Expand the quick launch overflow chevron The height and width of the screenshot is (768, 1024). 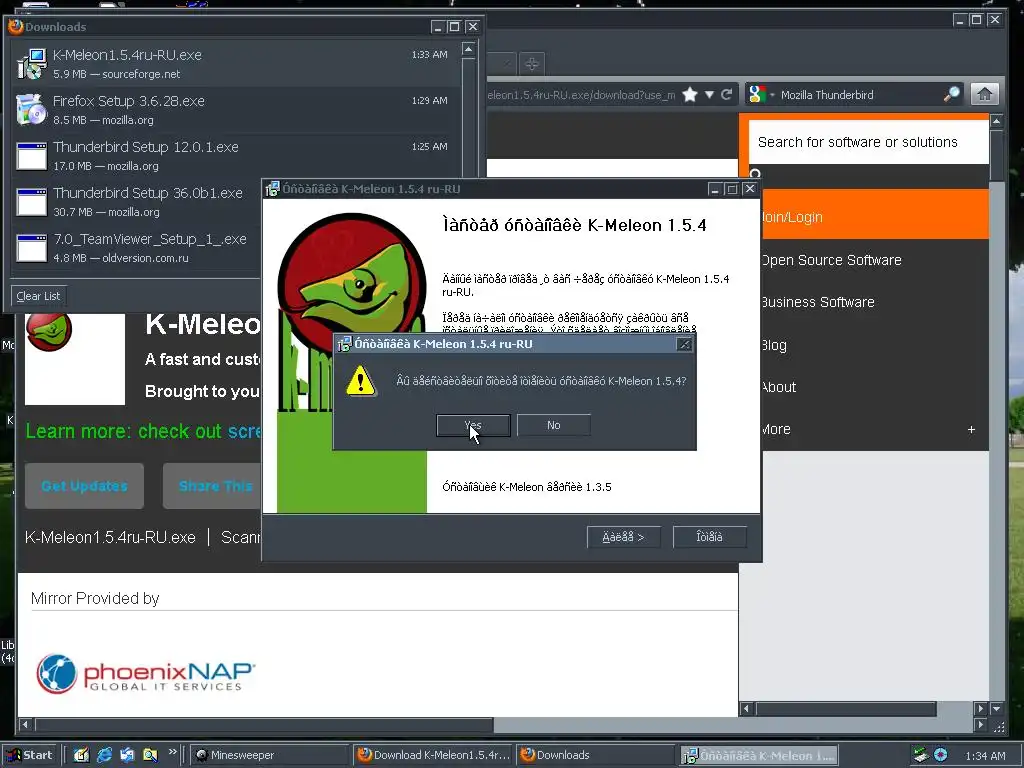(x=172, y=752)
